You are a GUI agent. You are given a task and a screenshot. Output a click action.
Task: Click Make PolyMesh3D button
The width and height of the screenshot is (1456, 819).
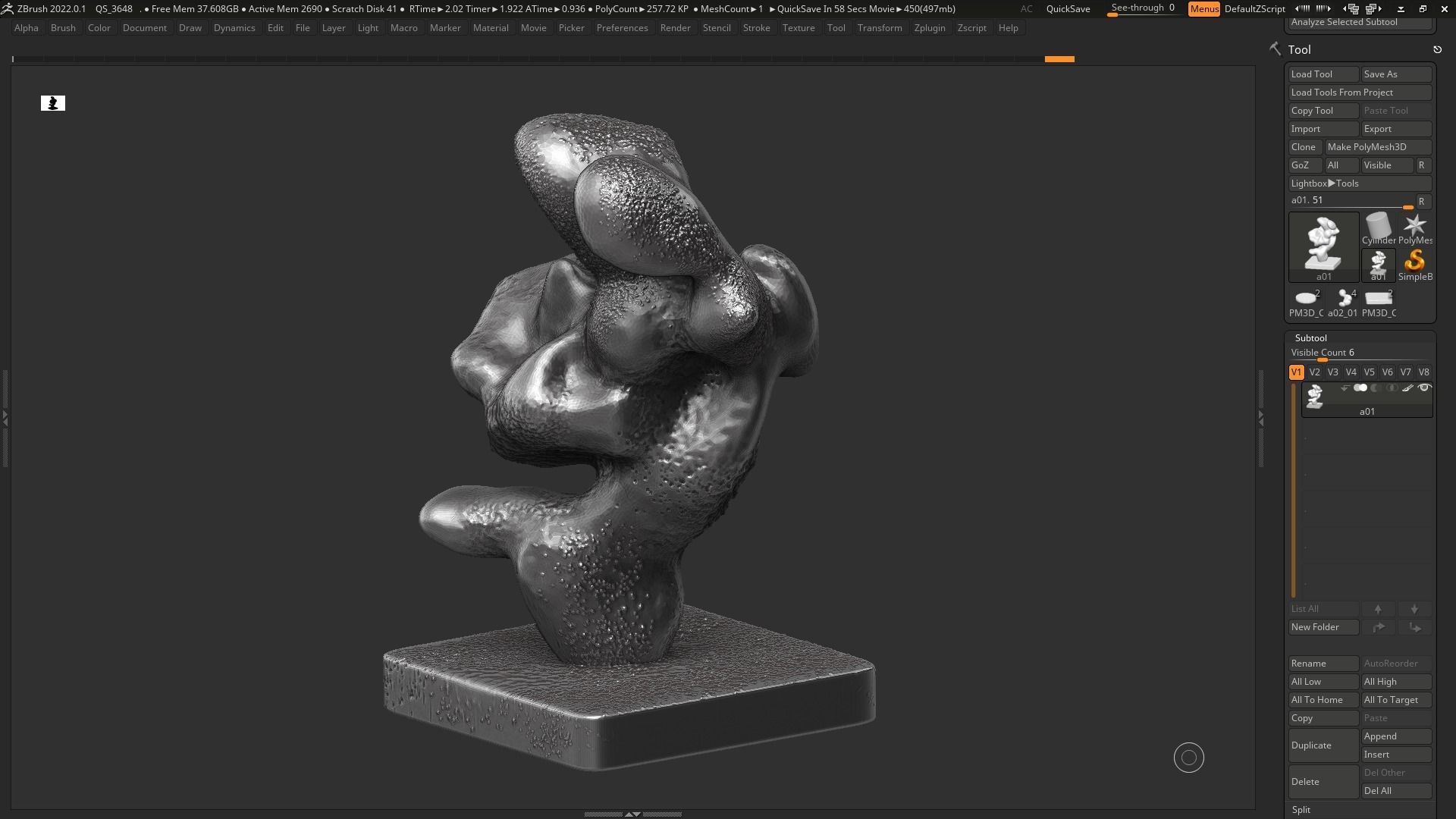click(x=1378, y=147)
